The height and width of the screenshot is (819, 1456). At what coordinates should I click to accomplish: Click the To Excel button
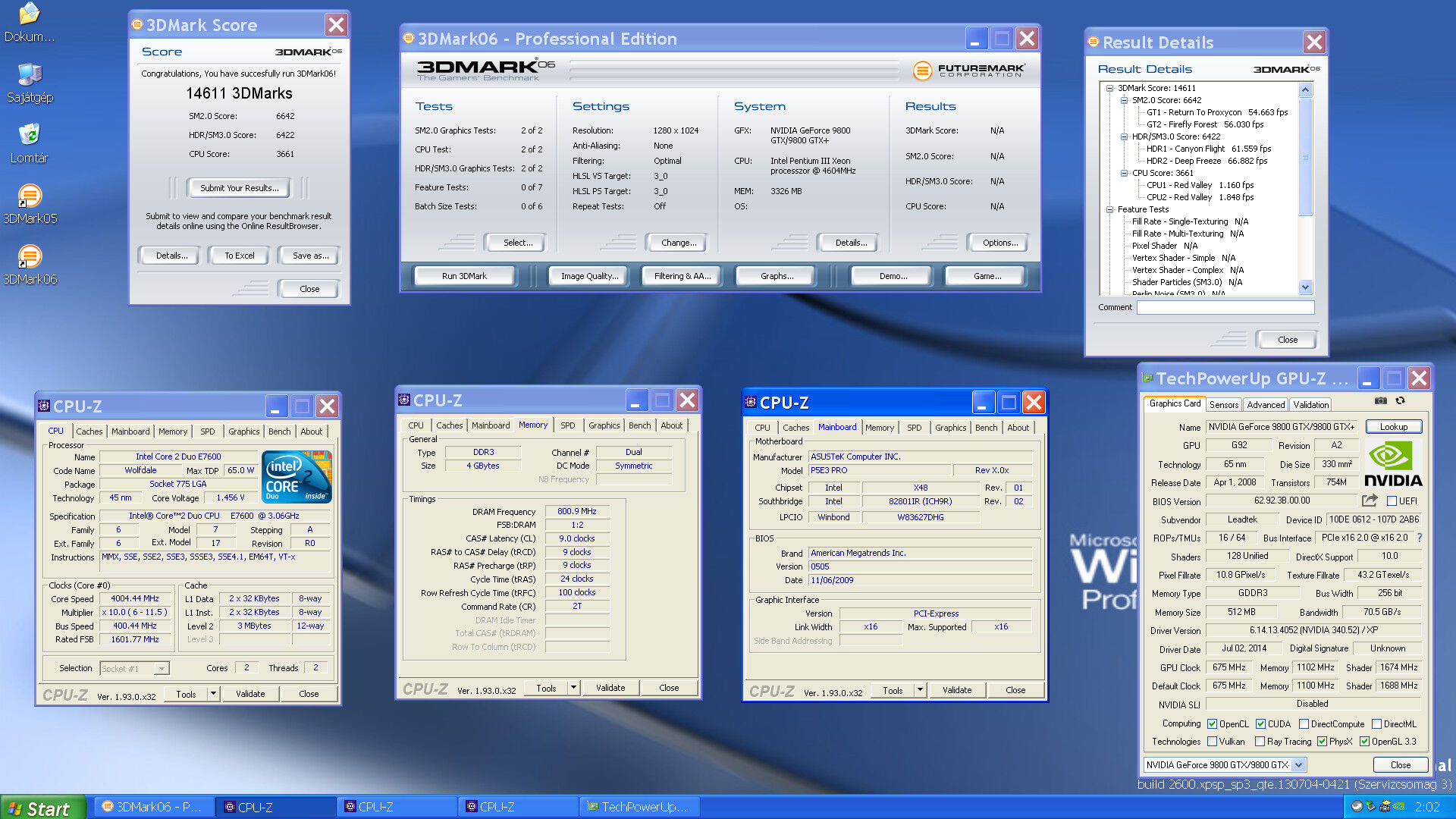(239, 256)
